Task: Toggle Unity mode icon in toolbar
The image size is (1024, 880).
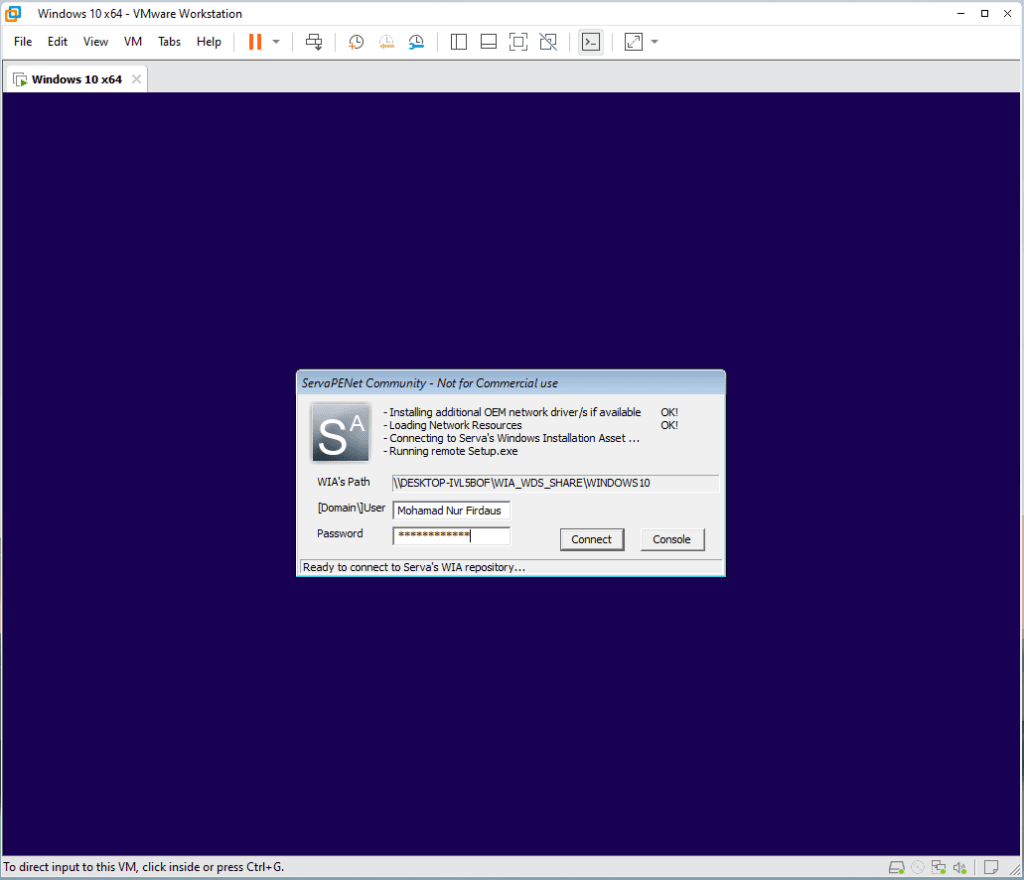Action: (547, 42)
